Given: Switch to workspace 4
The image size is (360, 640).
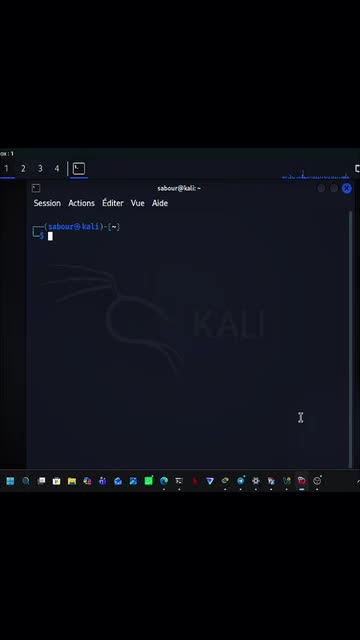Looking at the screenshot, I should point(57,169).
